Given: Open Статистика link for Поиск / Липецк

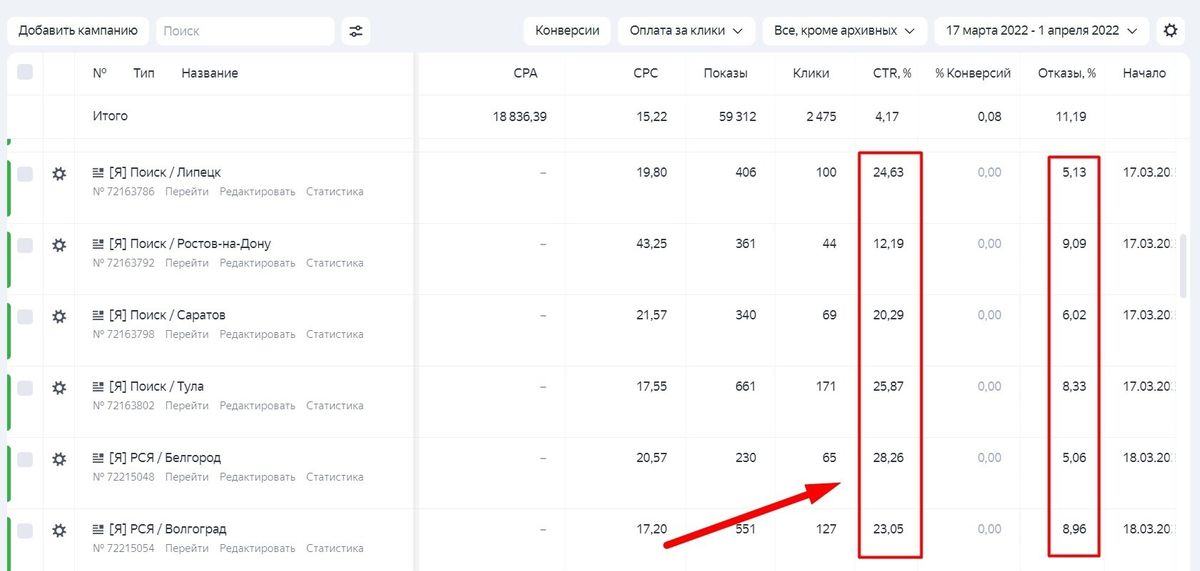Looking at the screenshot, I should [x=335, y=192].
